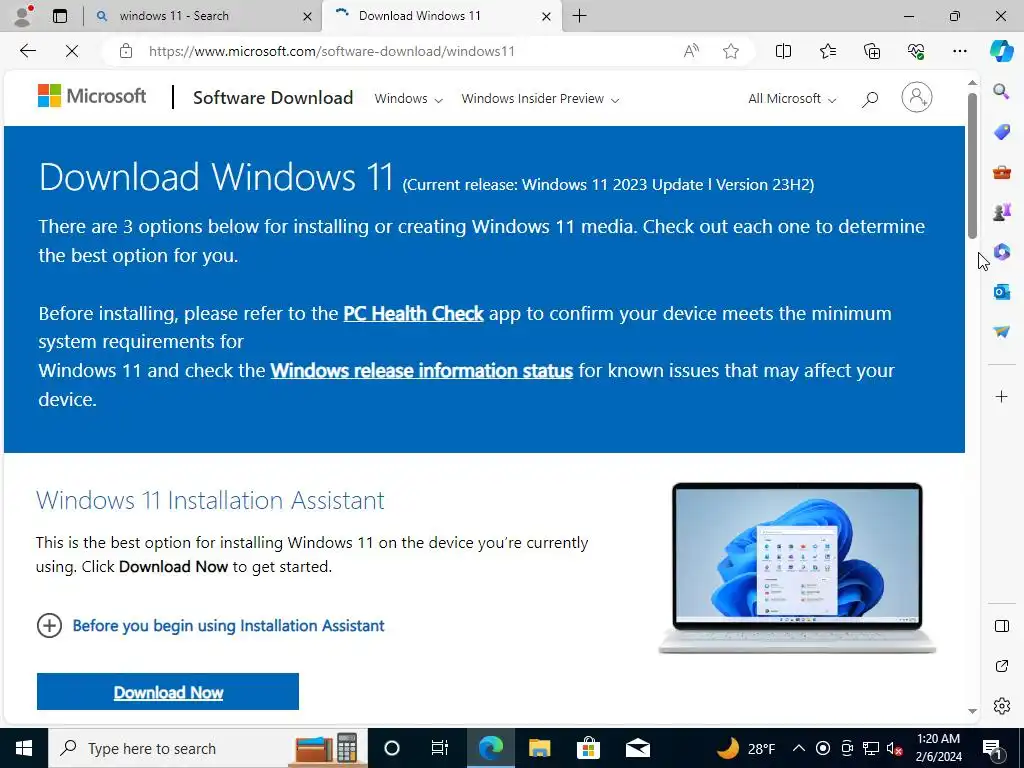Viewport: 1024px width, 768px height.
Task: Open Collections panel
Action: [872, 51]
